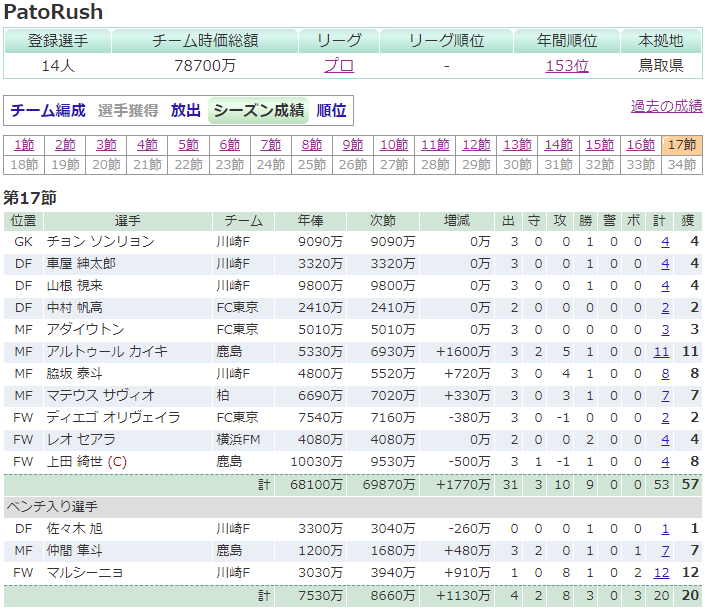Go to round 5節
Viewport: 705px width, 609px height.
pyautogui.click(x=188, y=145)
